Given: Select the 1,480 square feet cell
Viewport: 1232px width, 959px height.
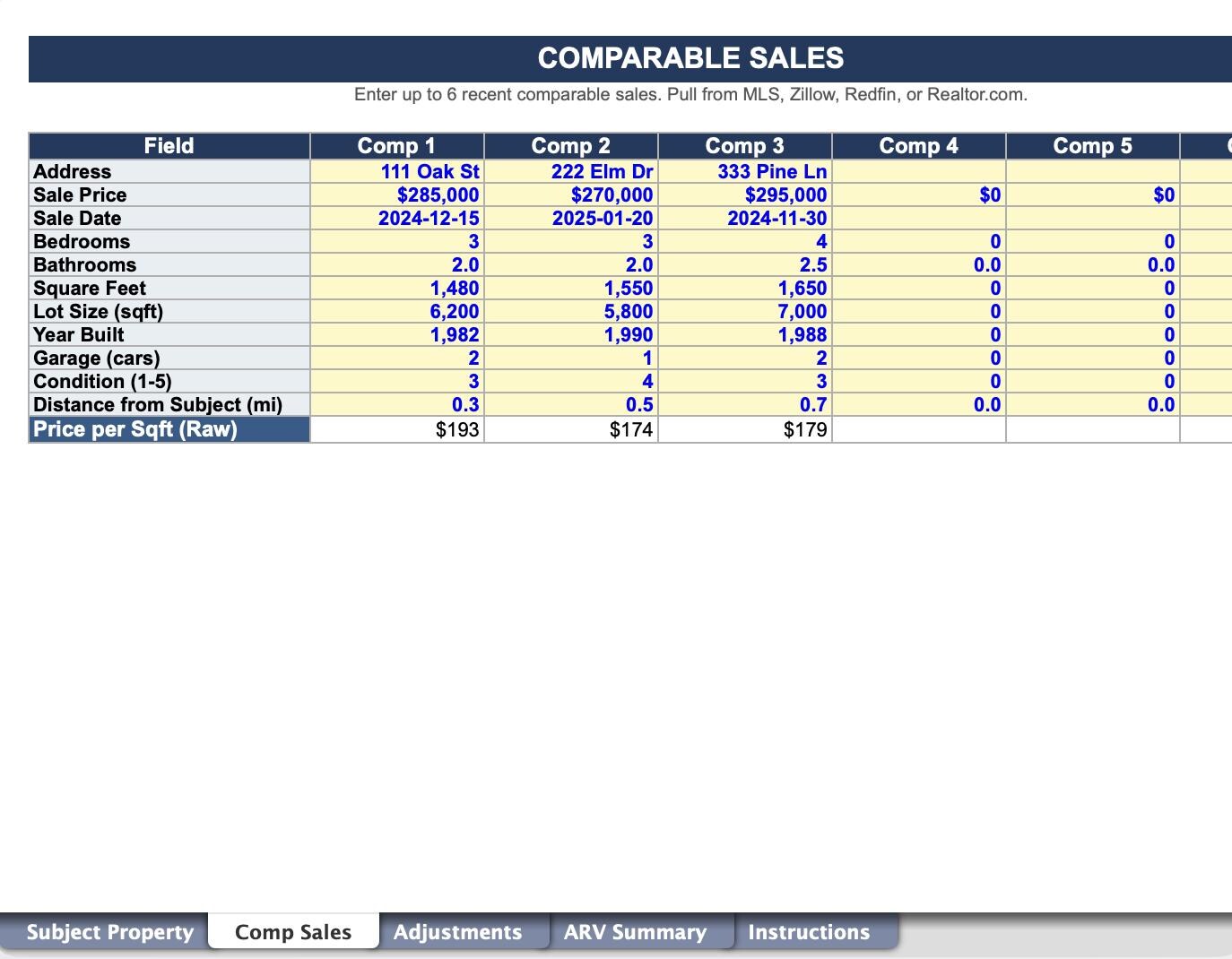Looking at the screenshot, I should point(397,288).
